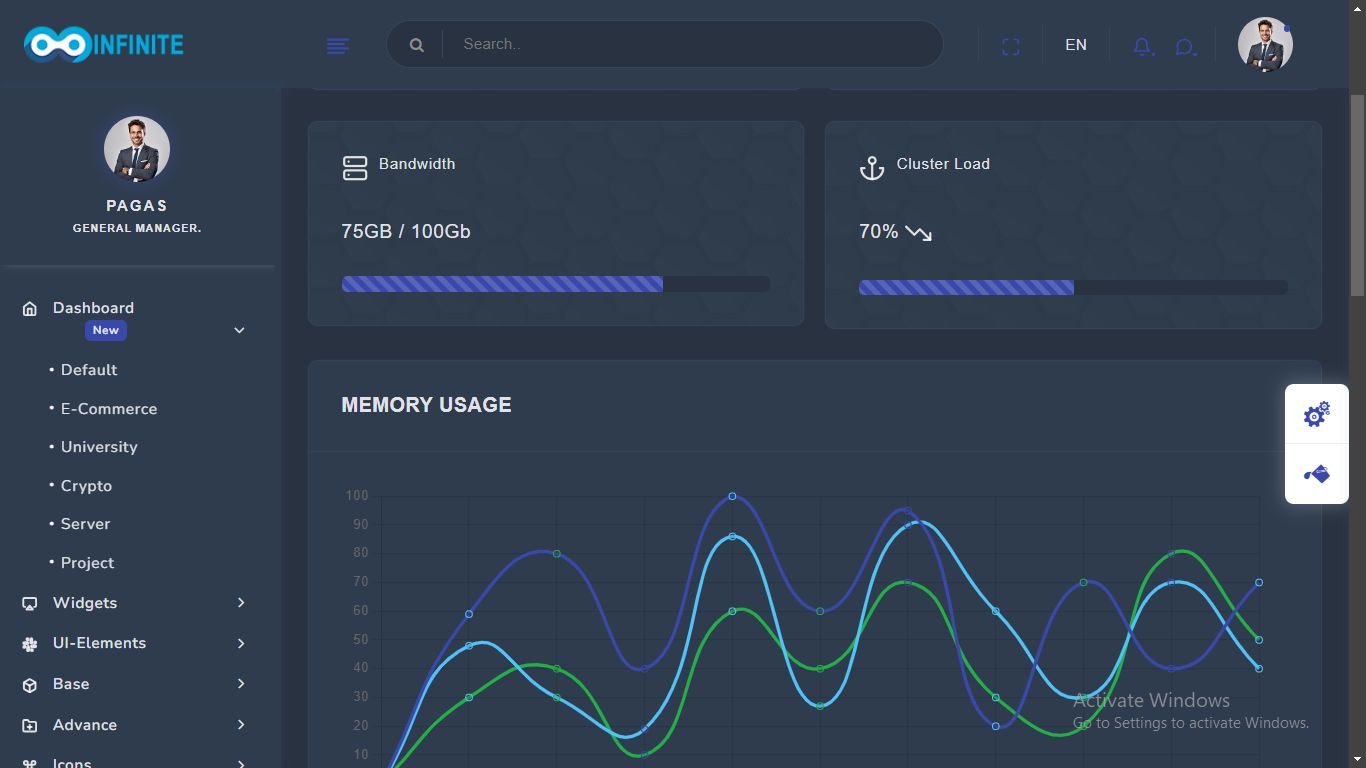This screenshot has height=768, width=1366.
Task: Click the sidebar profile picture
Action: coord(137,149)
